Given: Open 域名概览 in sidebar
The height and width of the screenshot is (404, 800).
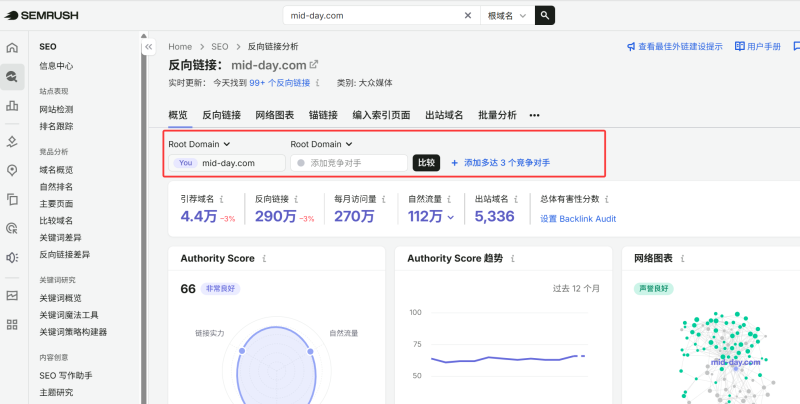Looking at the screenshot, I should [x=56, y=170].
